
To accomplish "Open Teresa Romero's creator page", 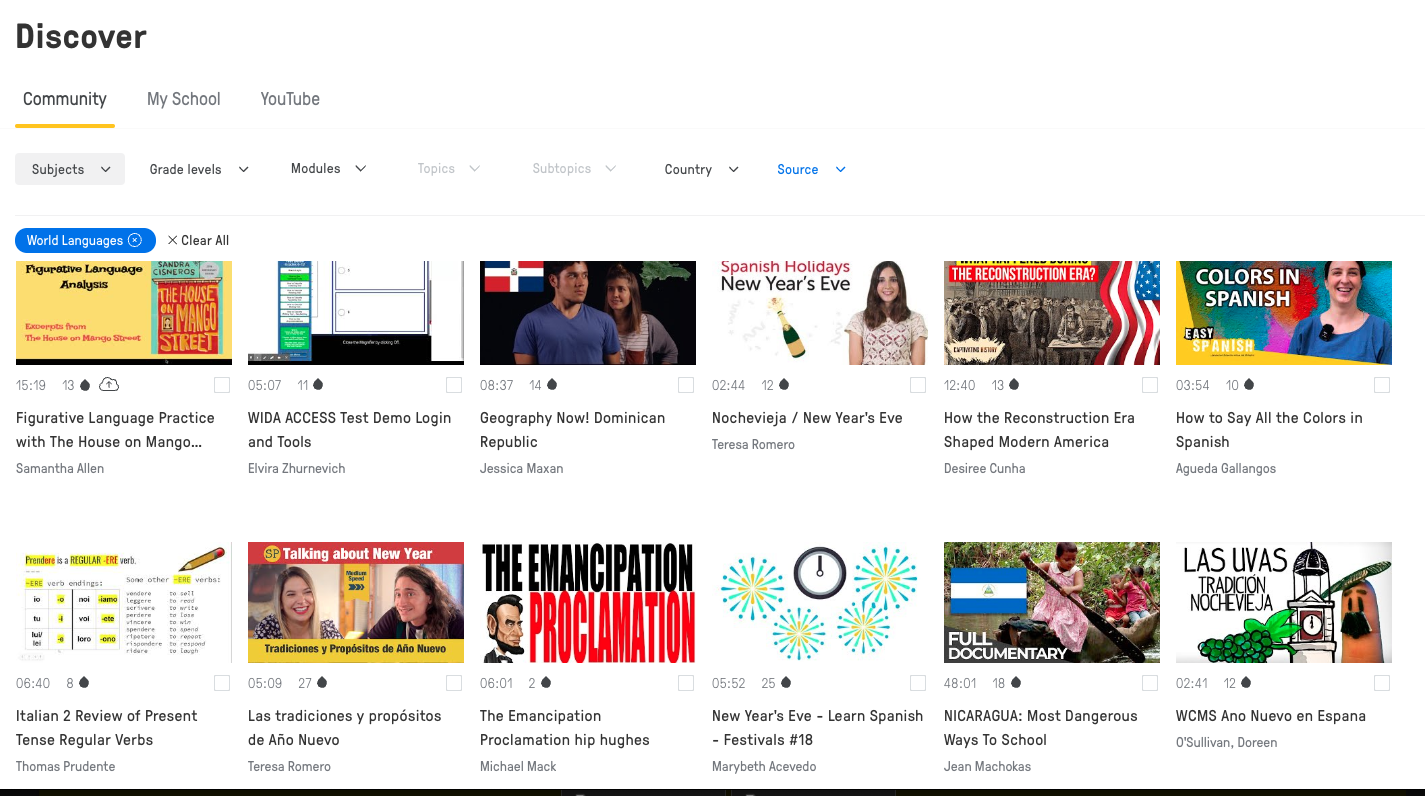I will [753, 444].
